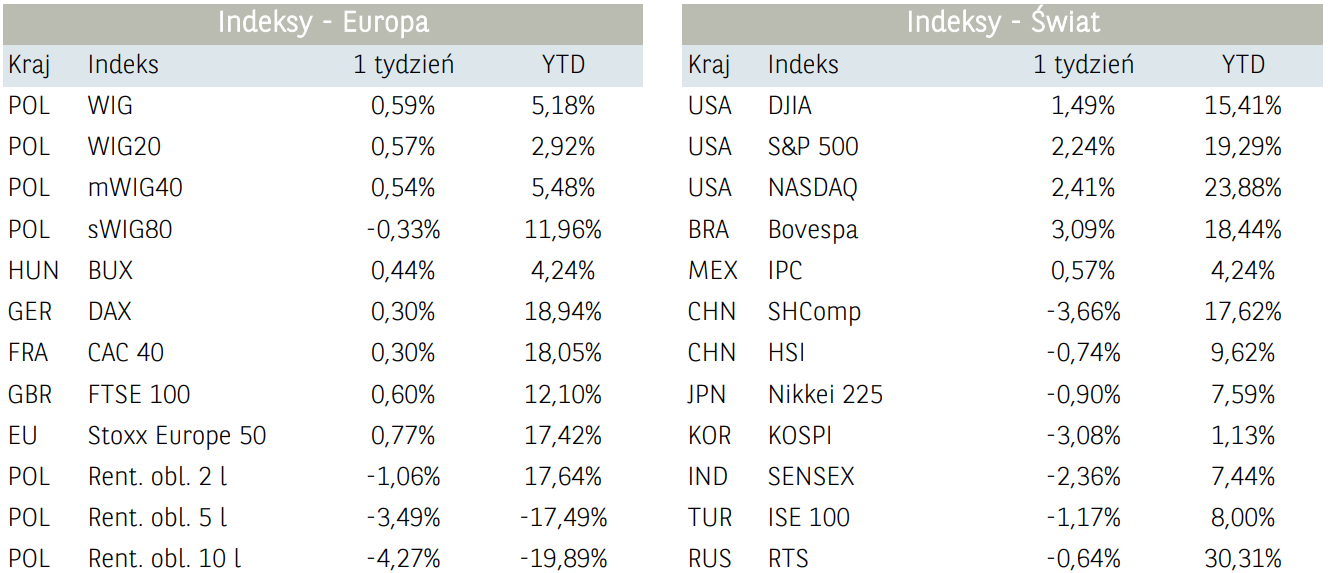
Task: Click the YTD column header in Europa table
Action: pos(563,65)
